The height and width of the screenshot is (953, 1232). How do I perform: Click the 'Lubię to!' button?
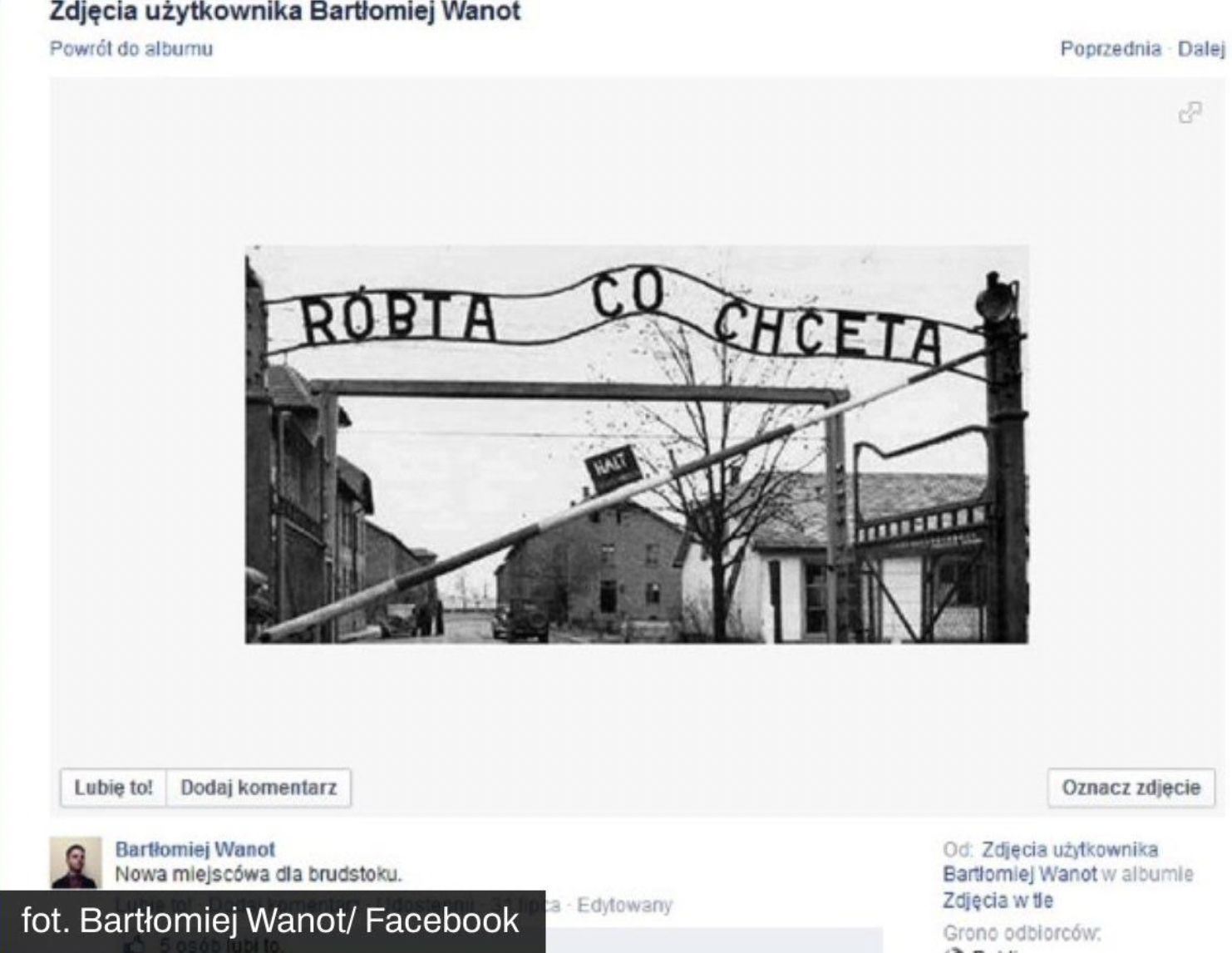point(113,788)
